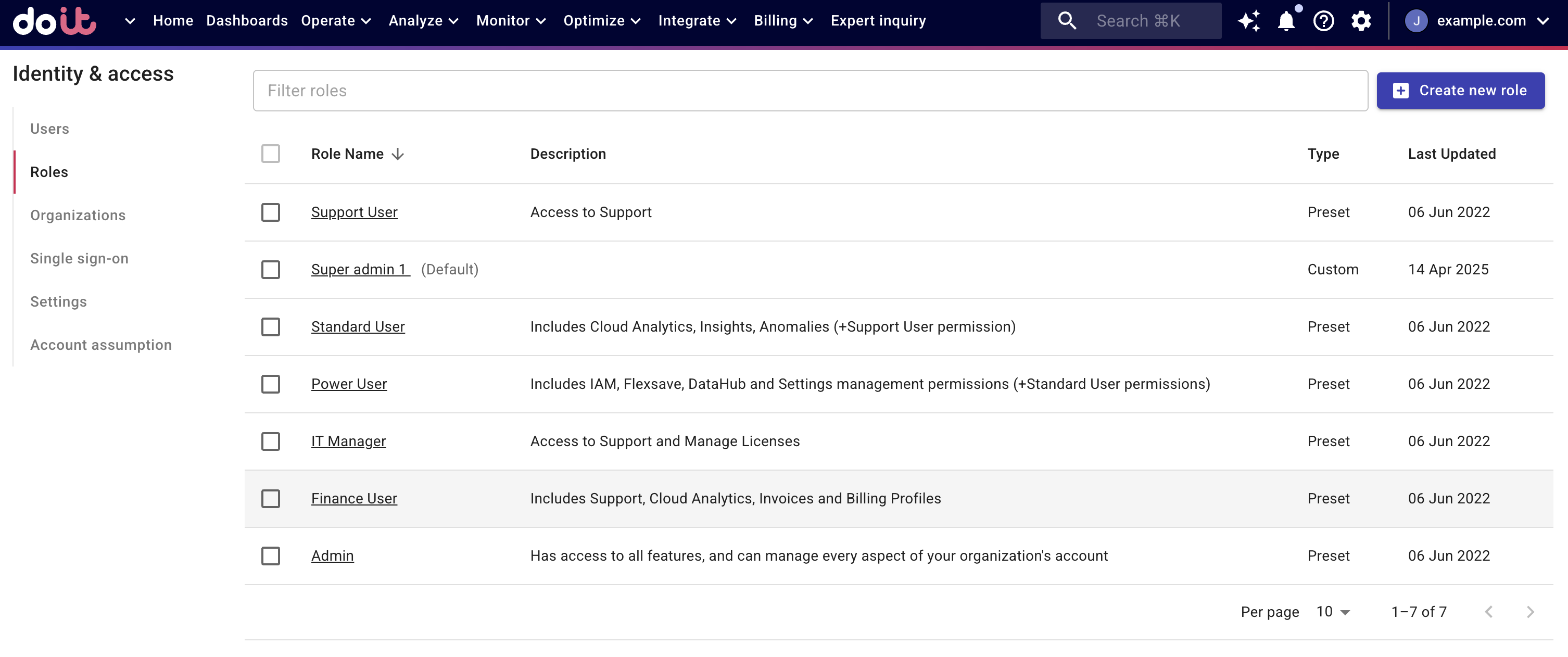1568x657 pixels.
Task: Select the Finance User checkbox
Action: coord(270,499)
